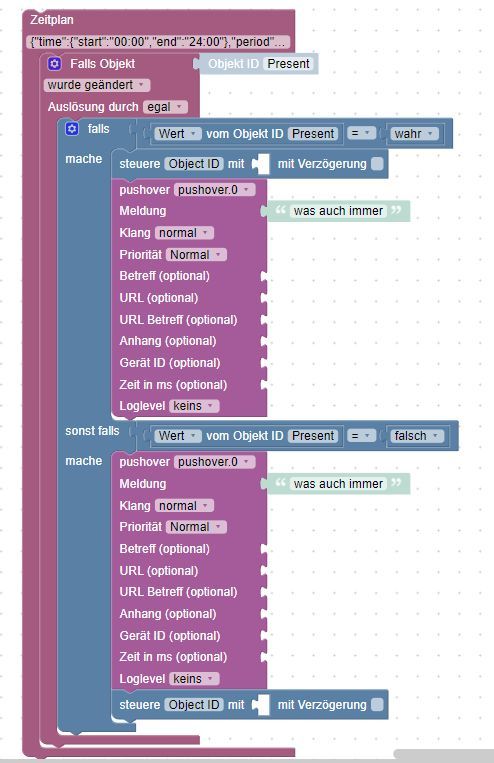The image size is (494, 763).
Task: Click Object ID field in upper steuere block
Action: (x=194, y=164)
